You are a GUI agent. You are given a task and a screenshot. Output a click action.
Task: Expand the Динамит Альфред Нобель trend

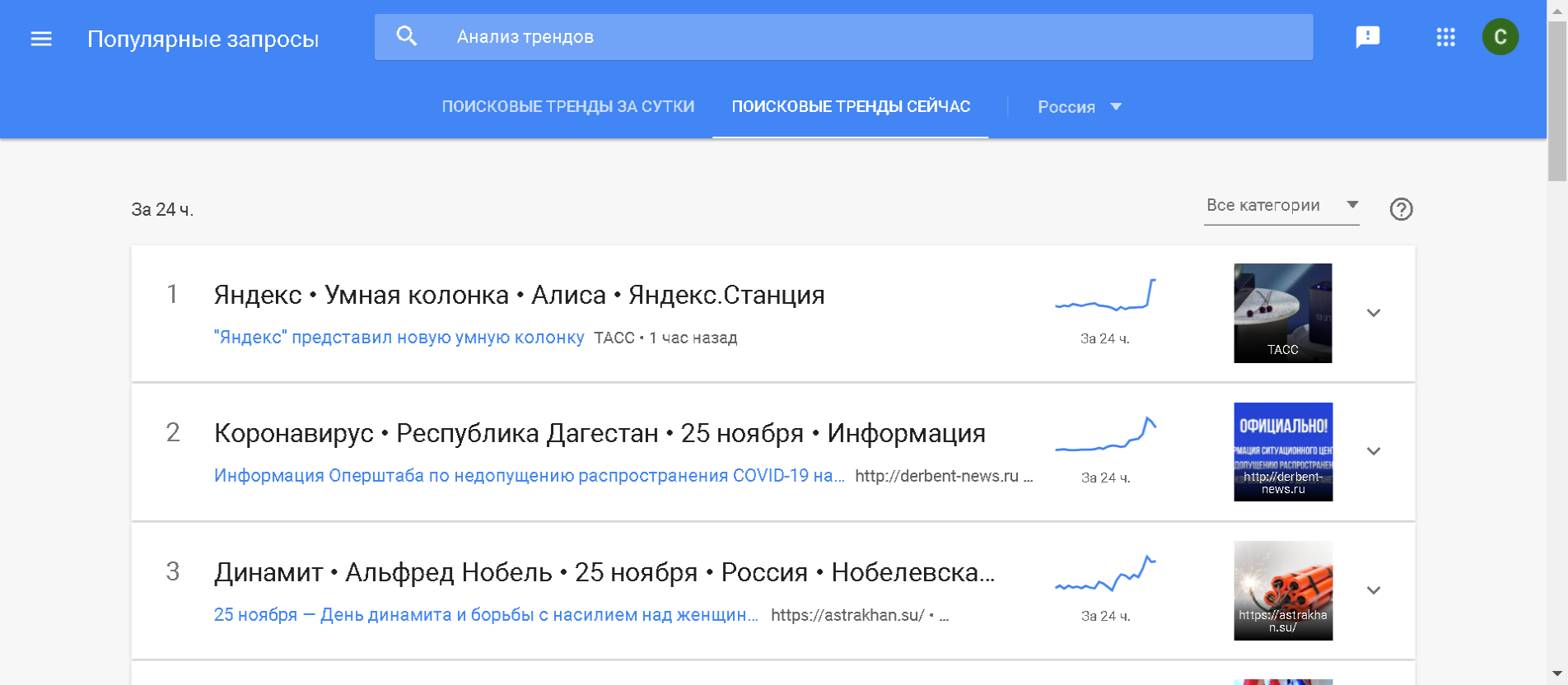1373,590
